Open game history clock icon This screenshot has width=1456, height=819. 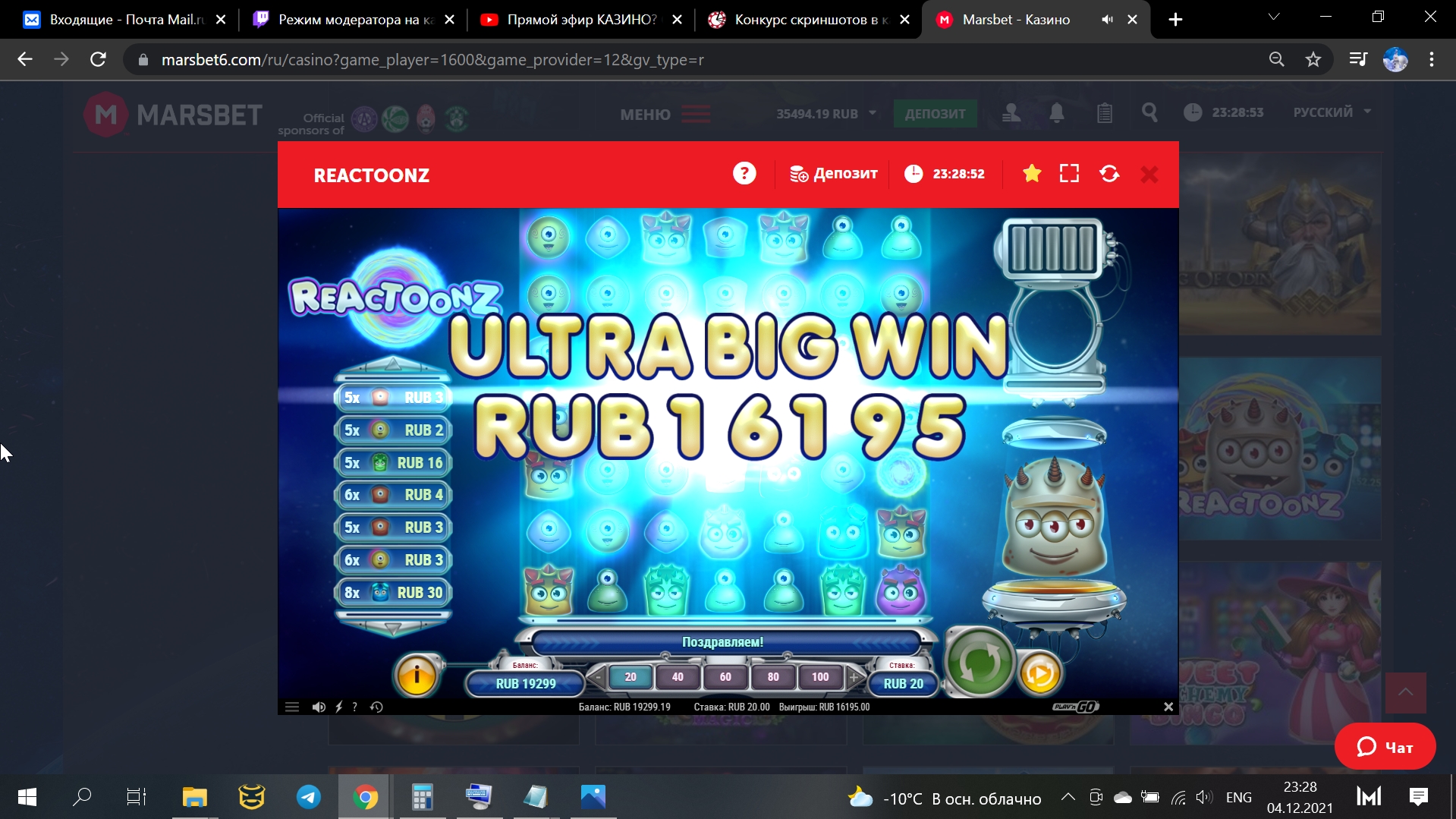[376, 707]
